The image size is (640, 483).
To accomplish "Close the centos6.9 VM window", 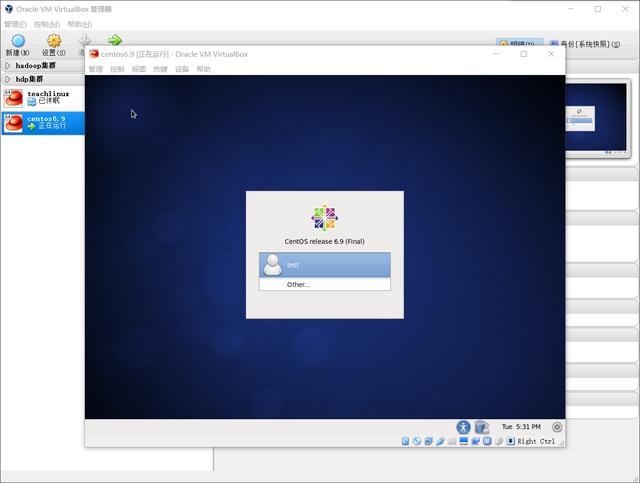I will coord(551,54).
